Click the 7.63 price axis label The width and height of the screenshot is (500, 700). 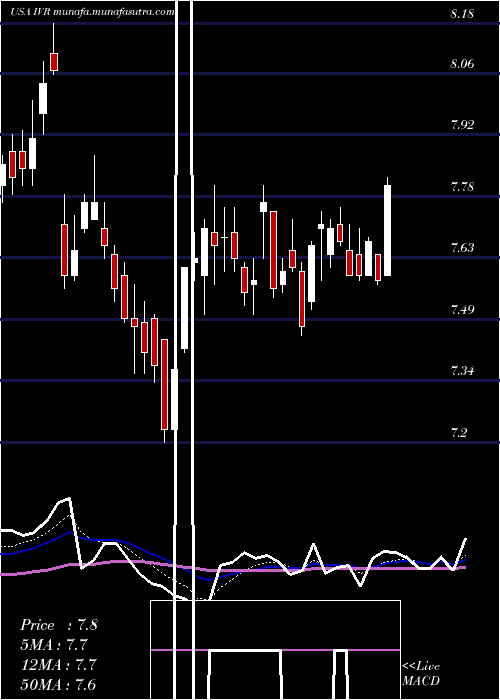tap(462, 248)
